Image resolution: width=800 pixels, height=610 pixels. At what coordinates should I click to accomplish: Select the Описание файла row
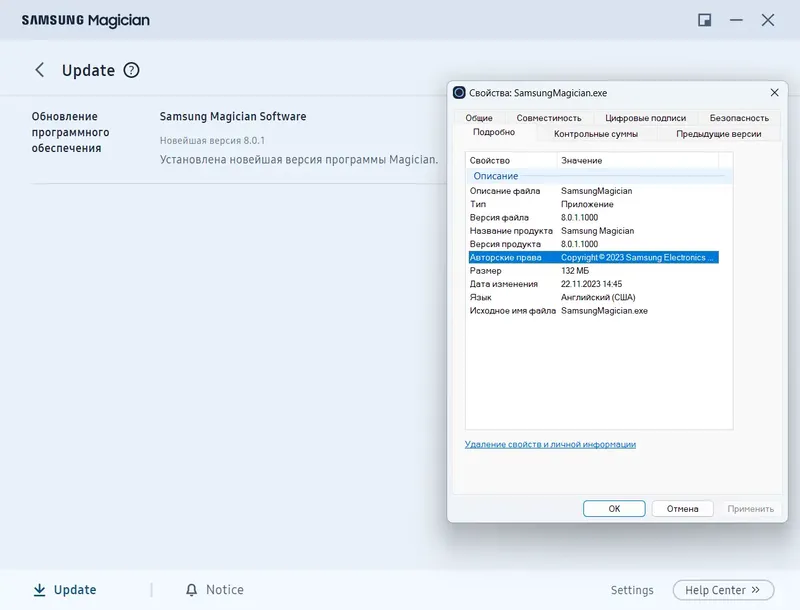[594, 191]
